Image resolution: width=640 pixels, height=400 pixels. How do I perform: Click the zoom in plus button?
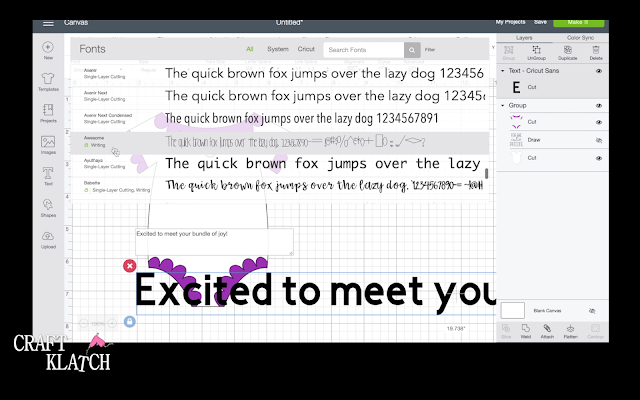tap(112, 324)
